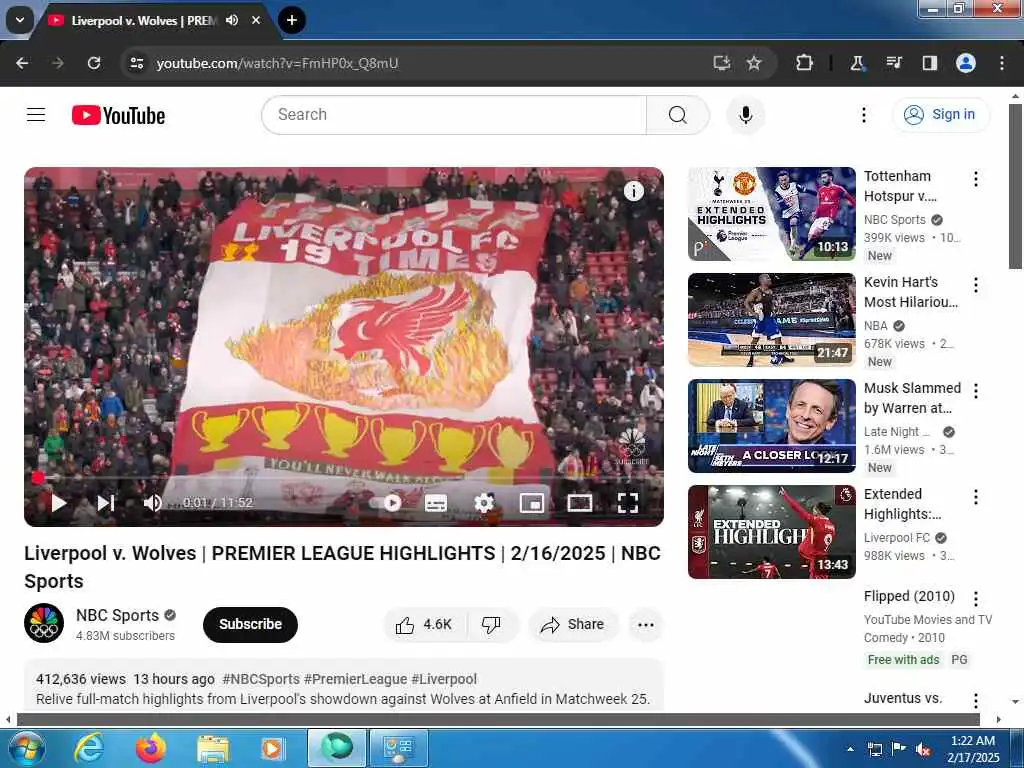Click the search magnifier button

678,115
